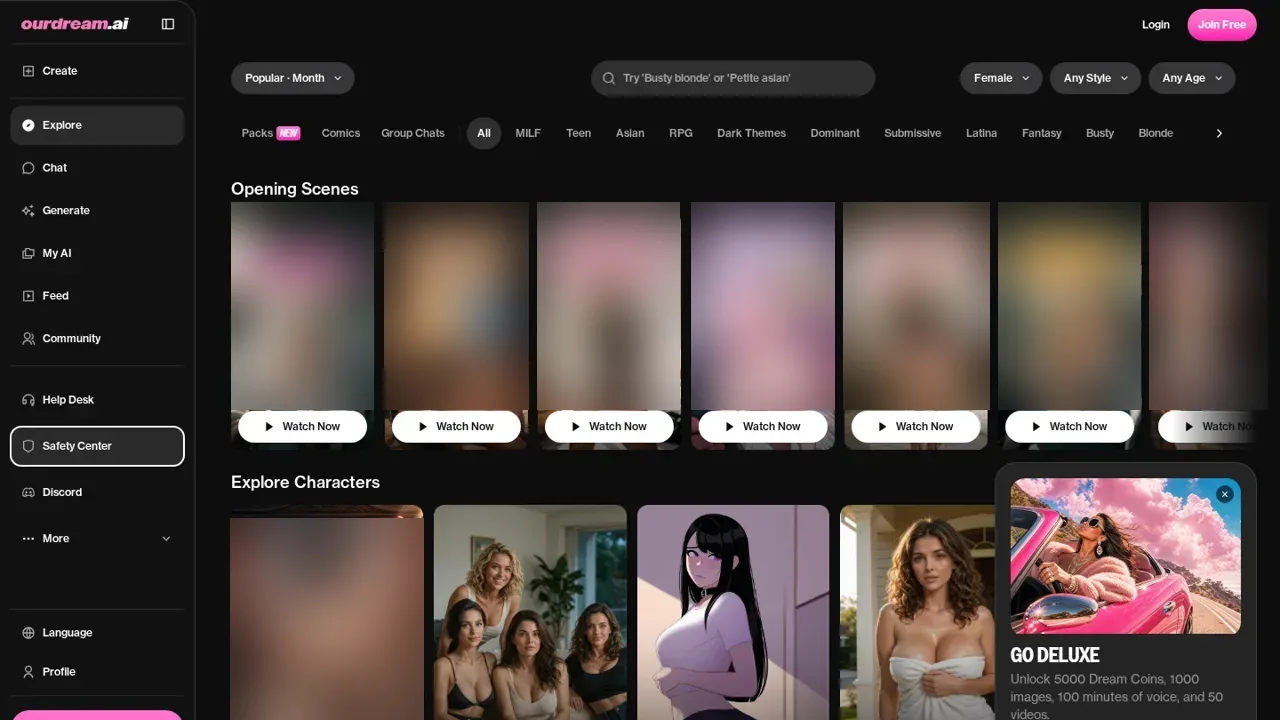Screen dimensions: 1280x720
Task: Open the Feed section
Action: click(97, 296)
